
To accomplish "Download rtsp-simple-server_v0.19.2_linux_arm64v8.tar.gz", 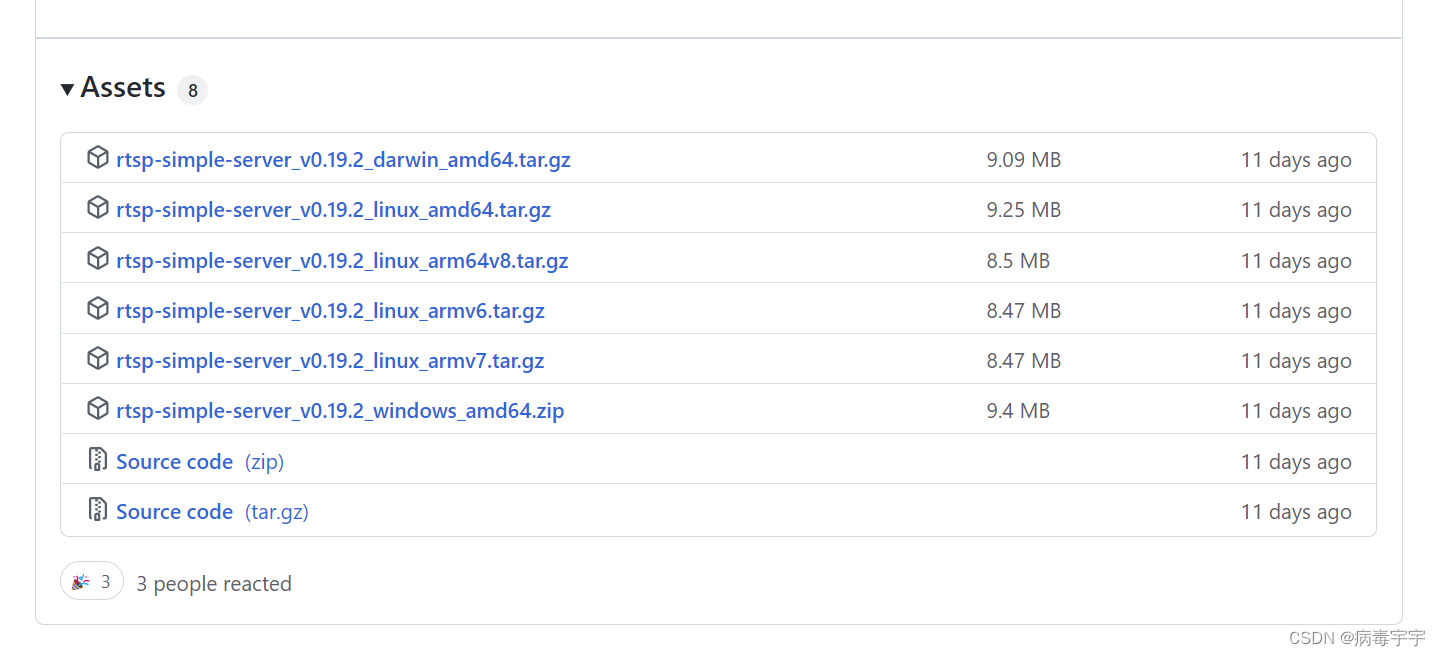I will [342, 260].
